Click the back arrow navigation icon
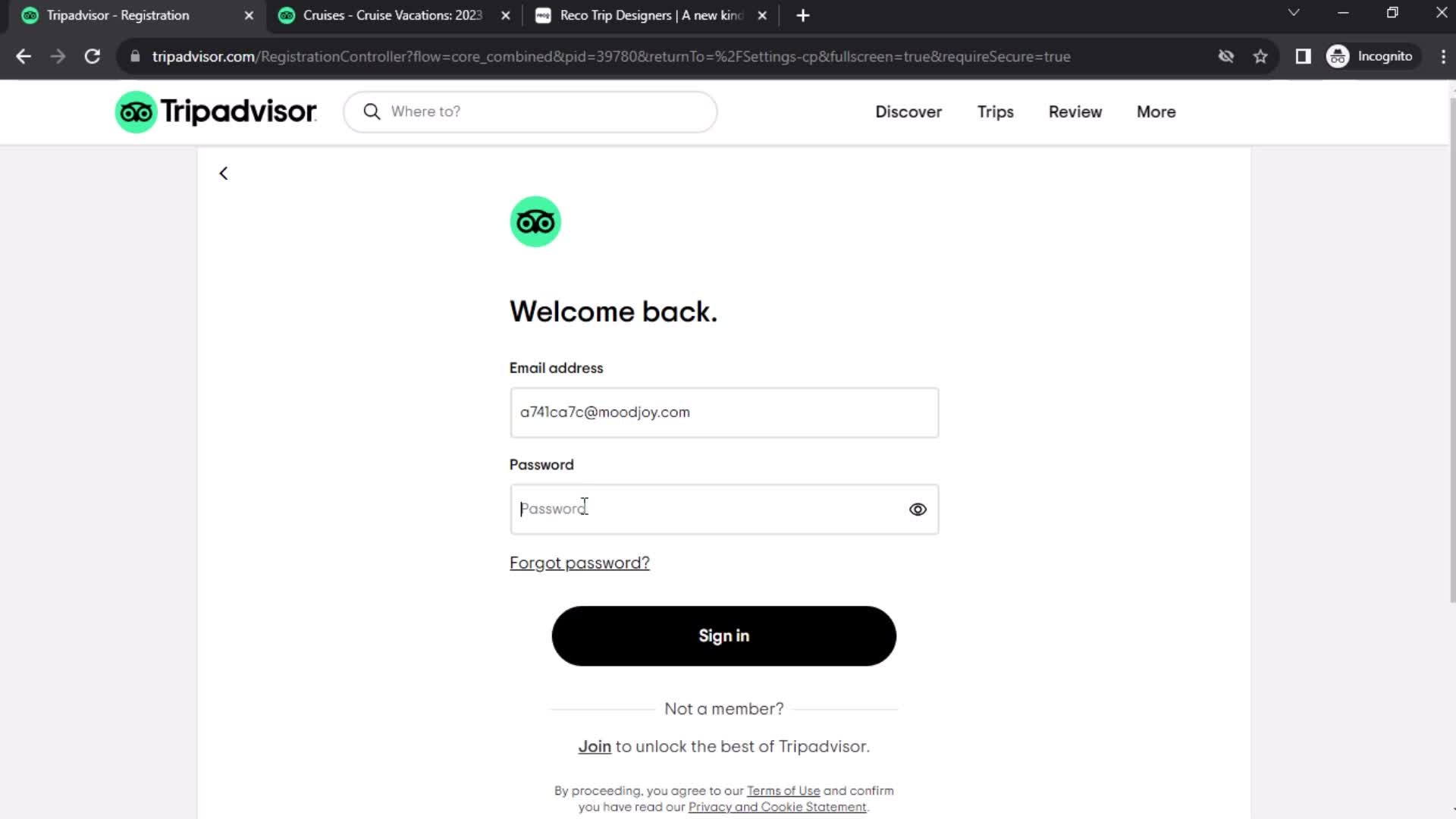The height and width of the screenshot is (819, 1456). pos(224,173)
